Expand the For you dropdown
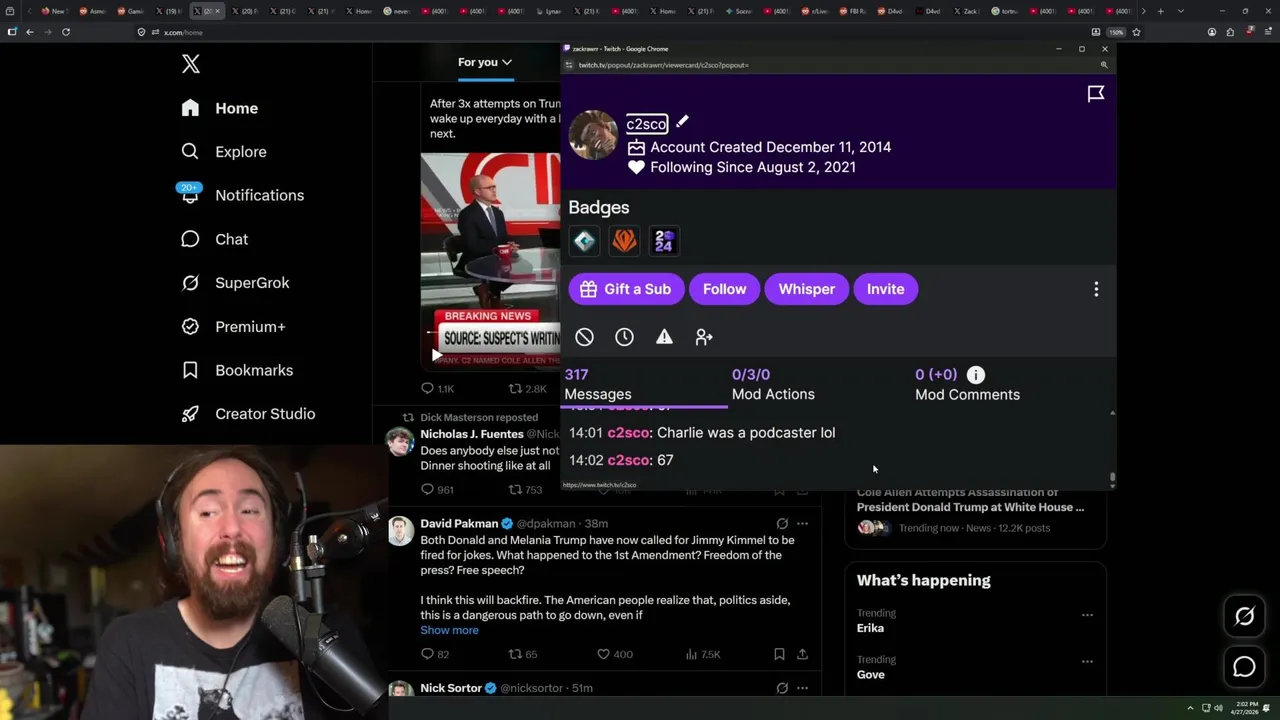 tap(485, 62)
